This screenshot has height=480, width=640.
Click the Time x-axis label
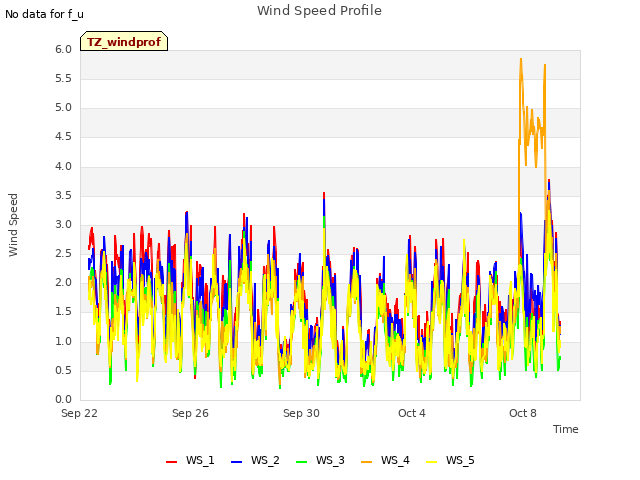tap(566, 429)
